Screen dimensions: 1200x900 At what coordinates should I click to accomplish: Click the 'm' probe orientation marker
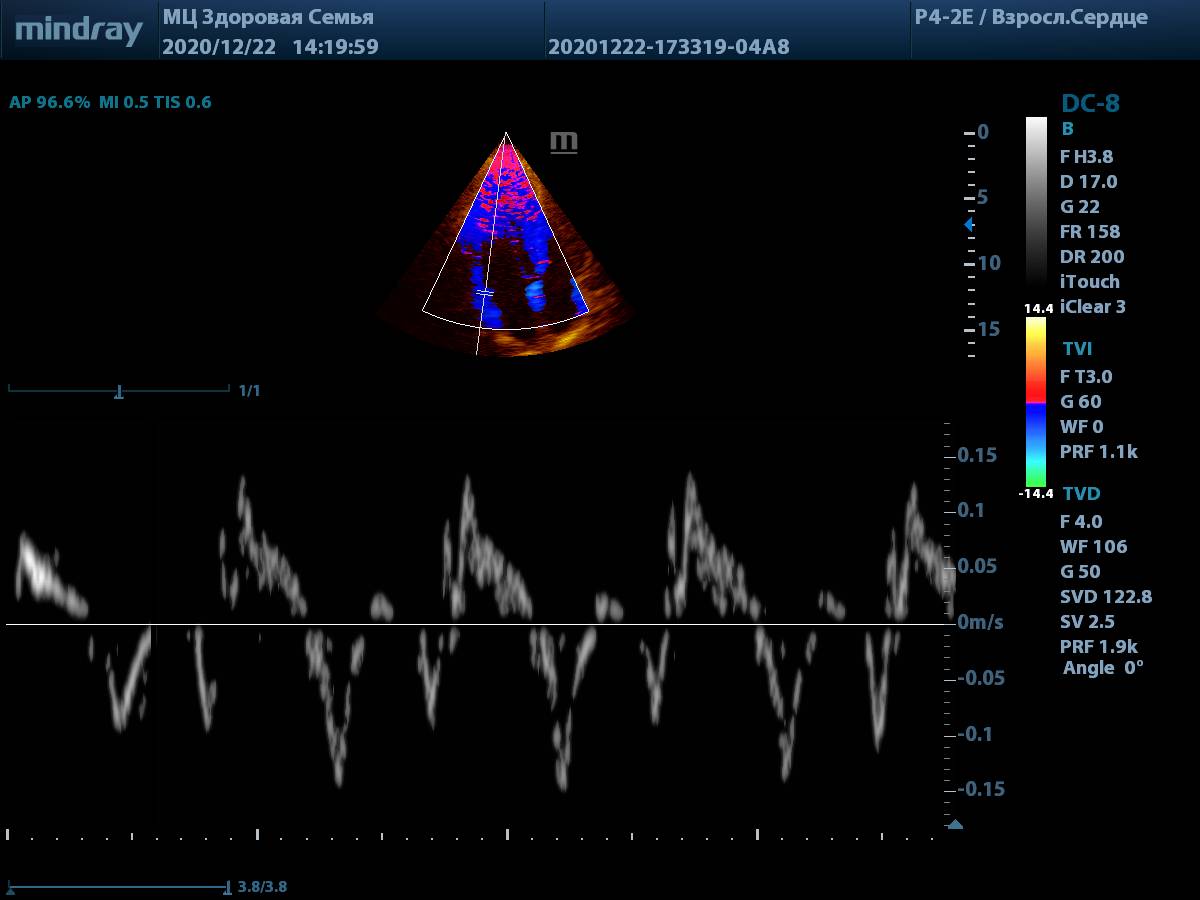click(564, 142)
